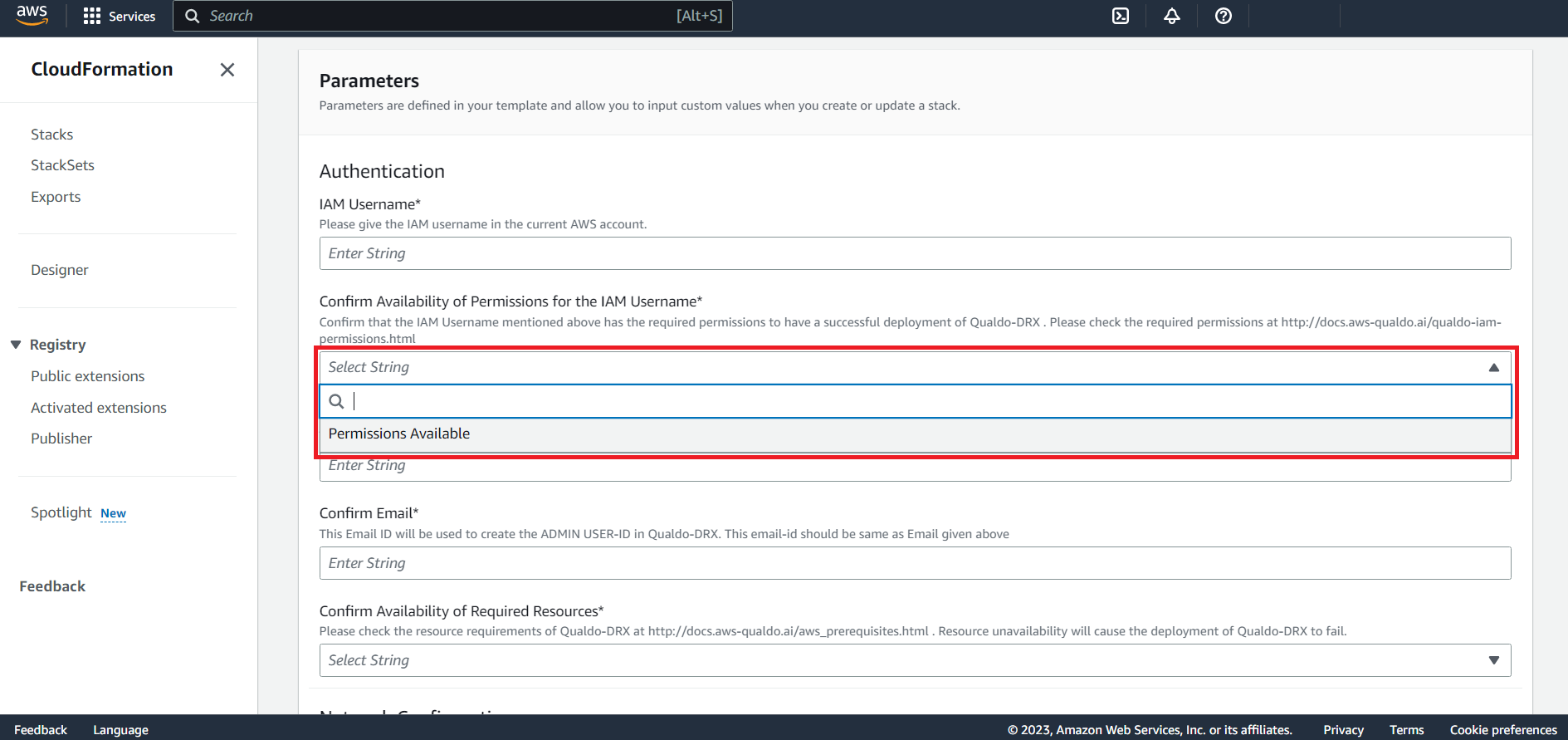Open the CloudShell icon in header
Viewport: 1568px width, 740px height.
1121,16
